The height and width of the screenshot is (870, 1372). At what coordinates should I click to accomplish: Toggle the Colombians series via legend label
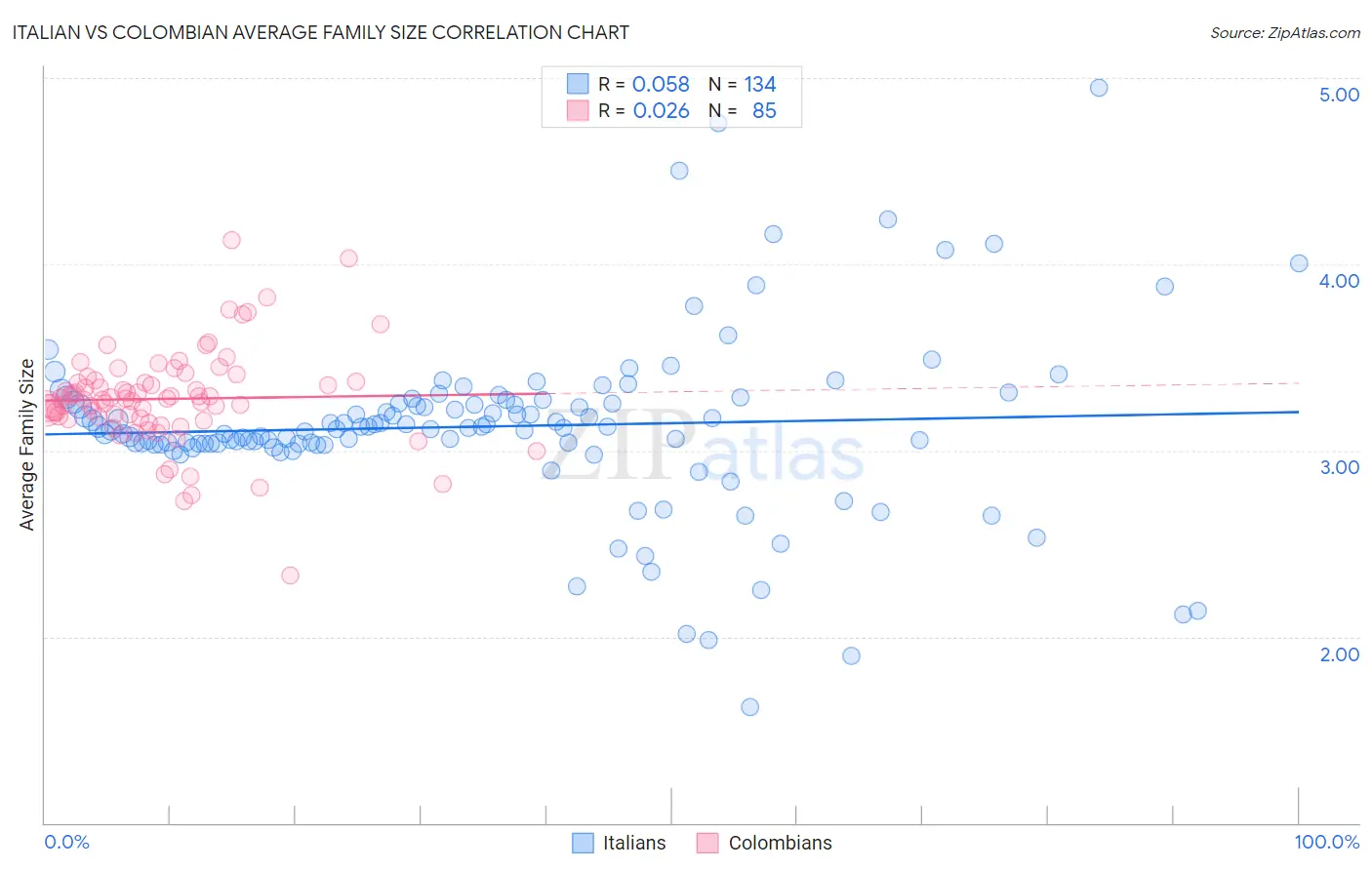[781, 843]
